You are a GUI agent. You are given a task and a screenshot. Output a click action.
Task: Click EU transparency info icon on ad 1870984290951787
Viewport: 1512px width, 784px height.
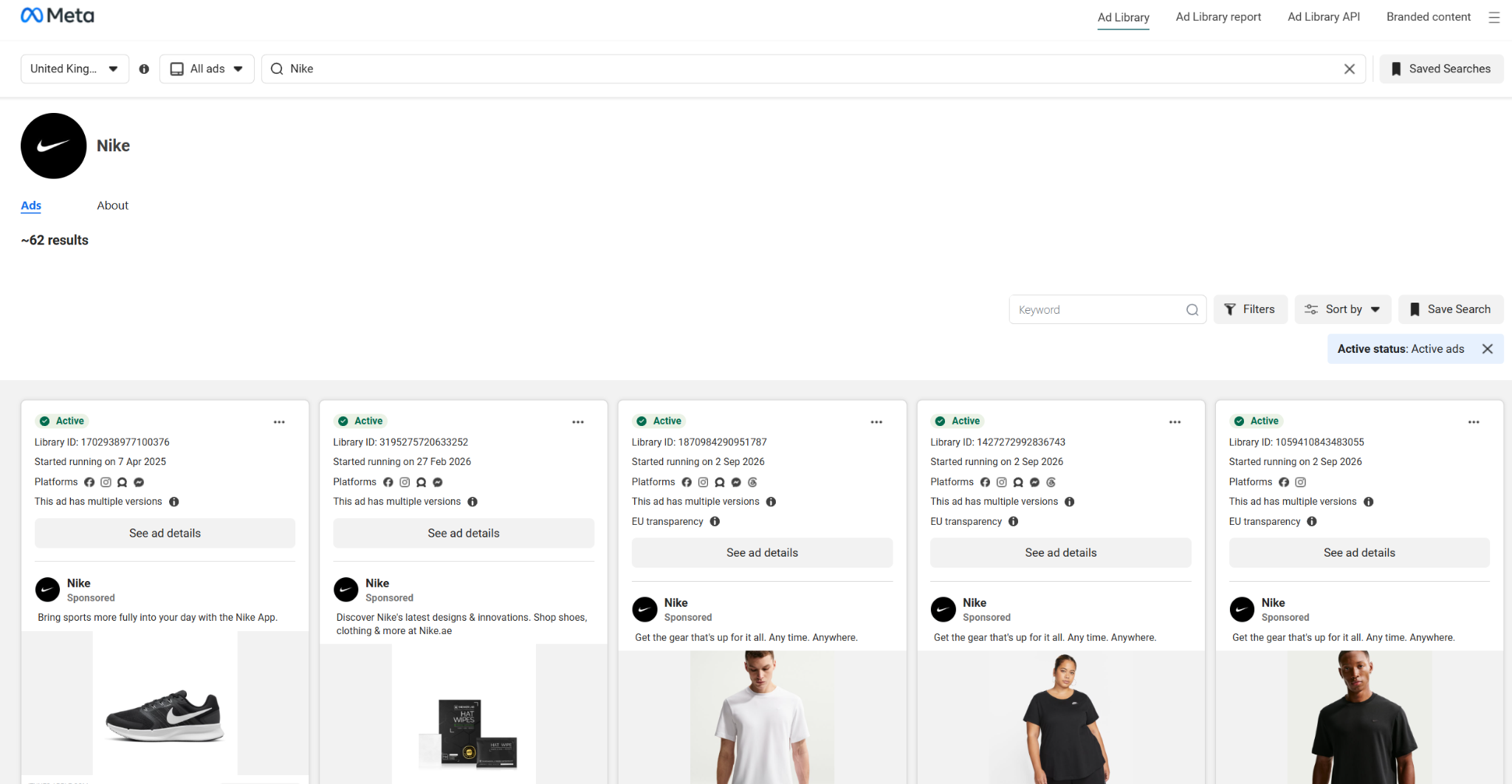pyautogui.click(x=715, y=521)
